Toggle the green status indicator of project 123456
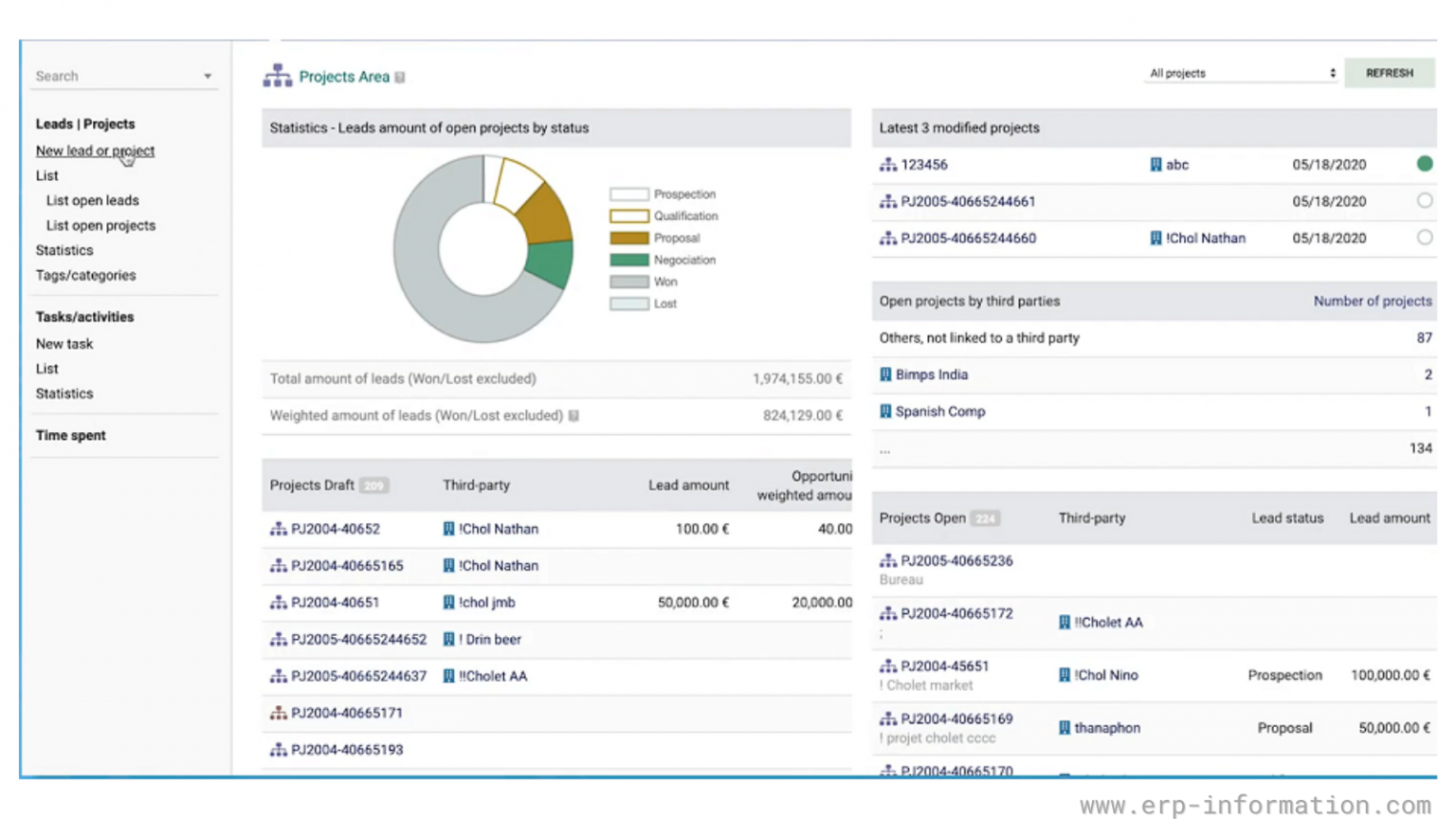This screenshot has width=1456, height=819. 1424,163
